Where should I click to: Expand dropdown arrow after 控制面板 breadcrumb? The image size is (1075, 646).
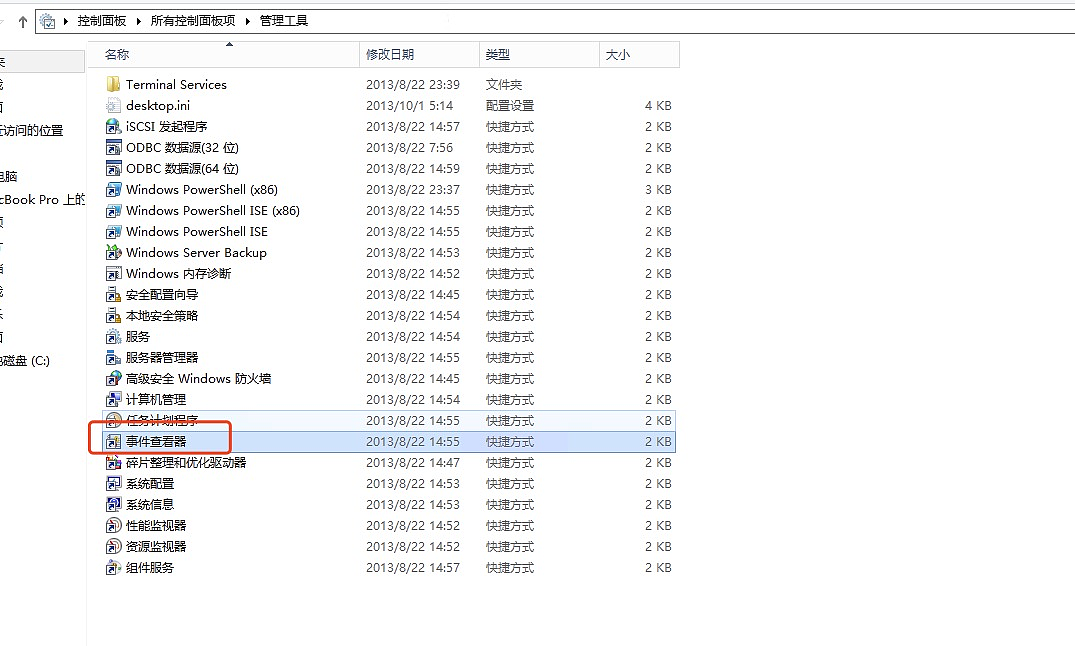coord(141,21)
